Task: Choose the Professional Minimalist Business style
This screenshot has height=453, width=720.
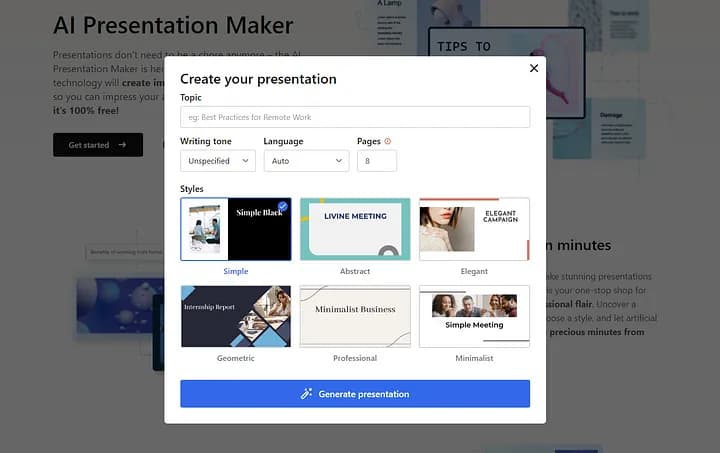Action: tap(355, 316)
